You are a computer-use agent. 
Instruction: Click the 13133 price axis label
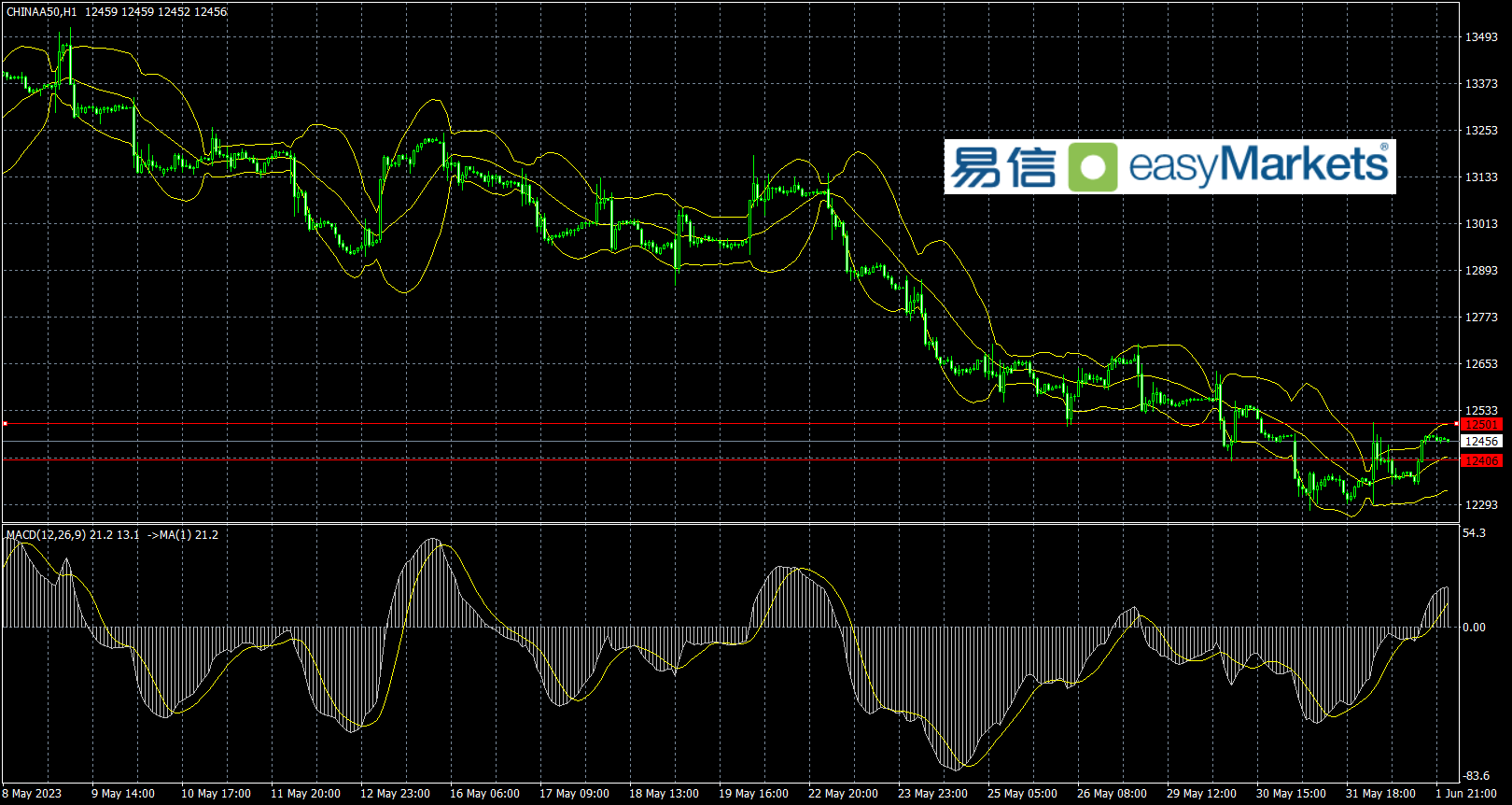pos(1480,177)
